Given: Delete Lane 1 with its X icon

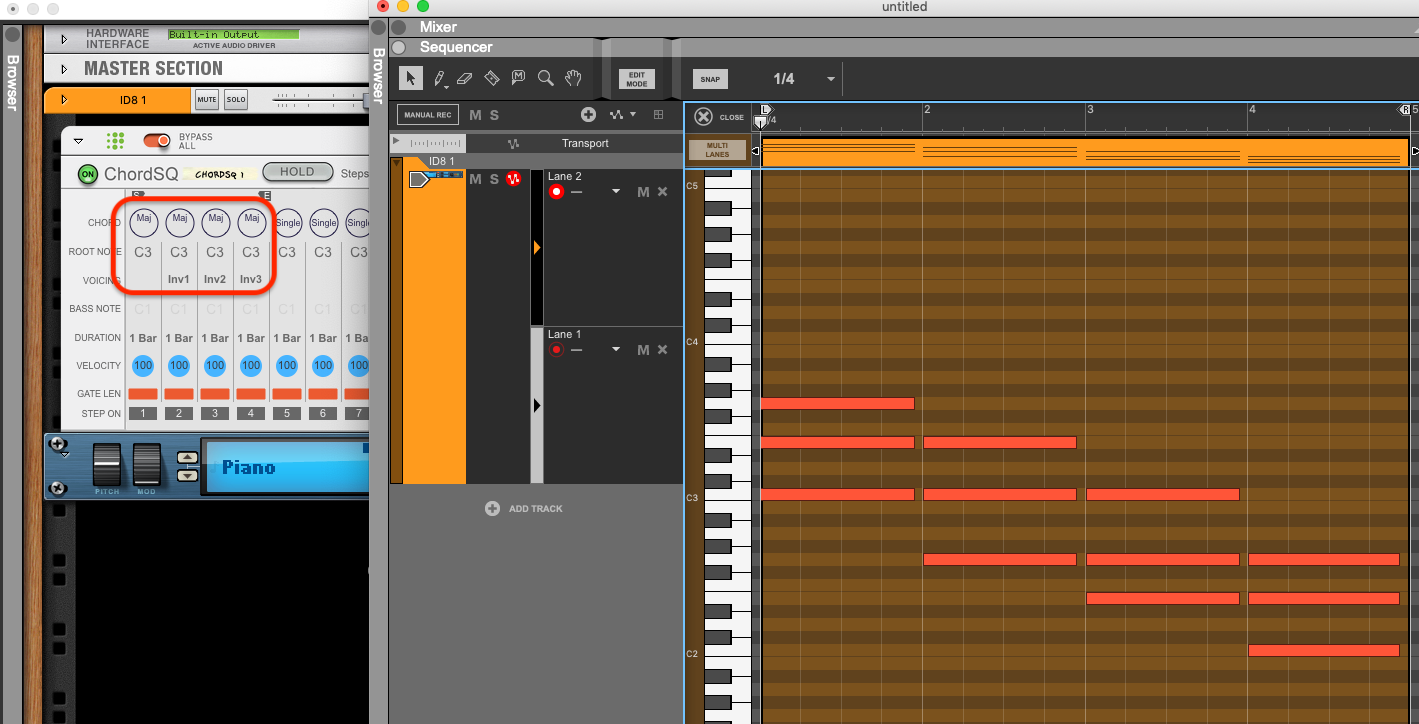Looking at the screenshot, I should tap(662, 349).
